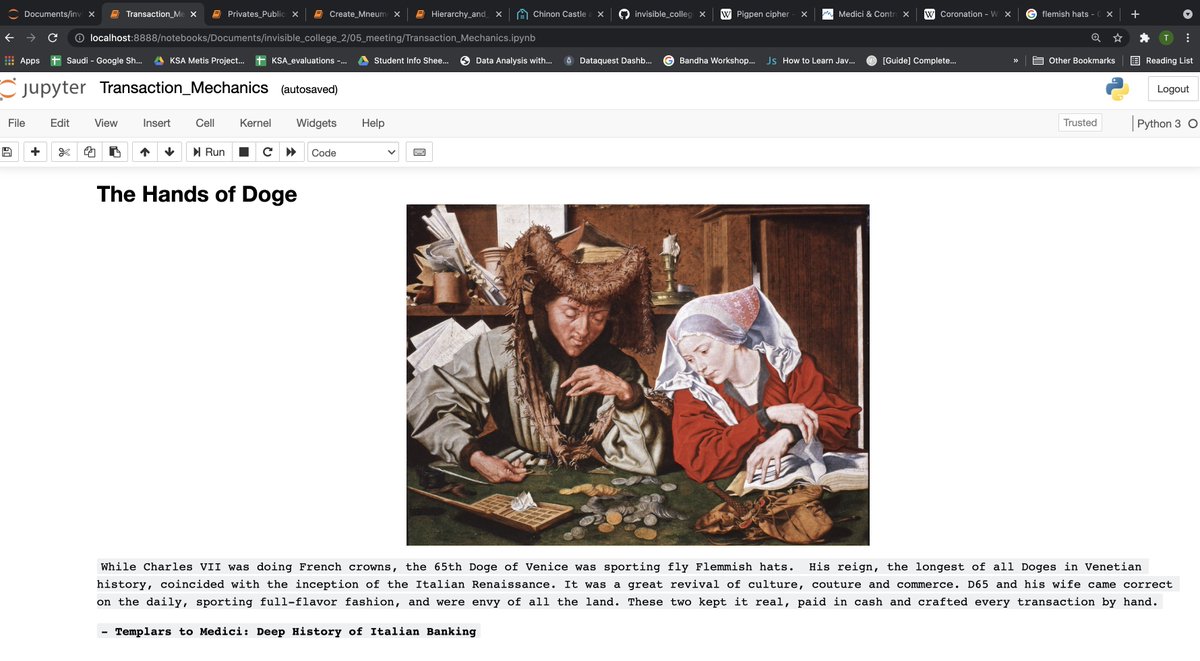Viewport: 1200px width, 661px height.
Task: Click the Python 3 kernel indicator
Action: point(1159,124)
